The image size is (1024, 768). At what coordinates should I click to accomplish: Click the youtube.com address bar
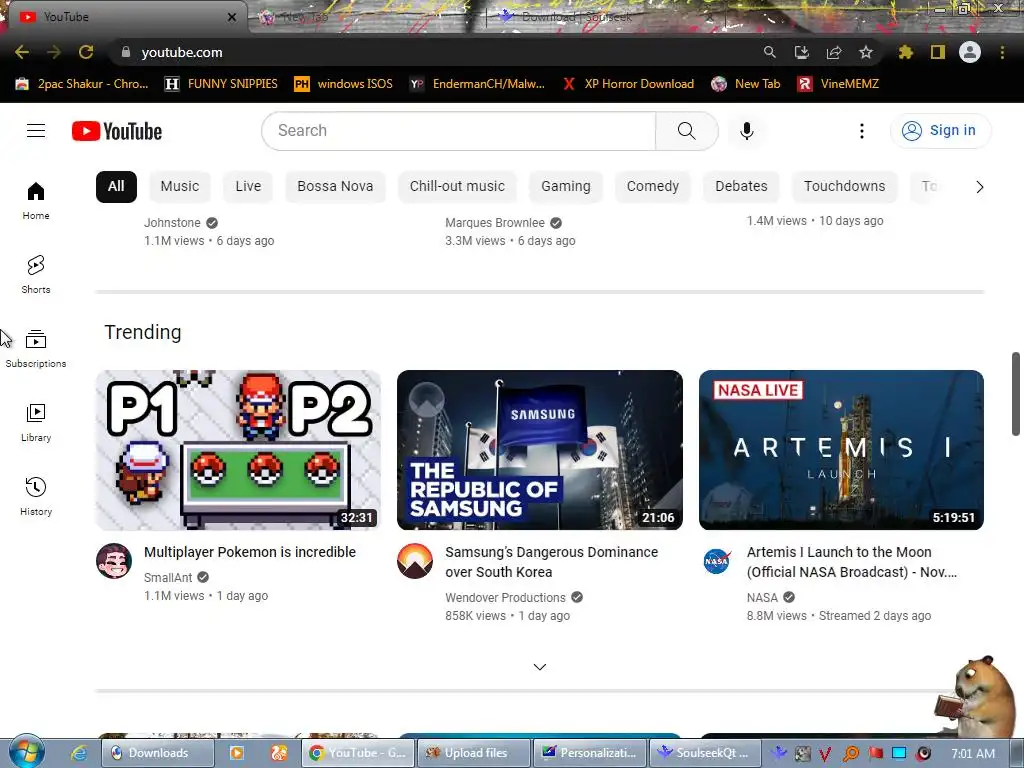click(x=431, y=52)
